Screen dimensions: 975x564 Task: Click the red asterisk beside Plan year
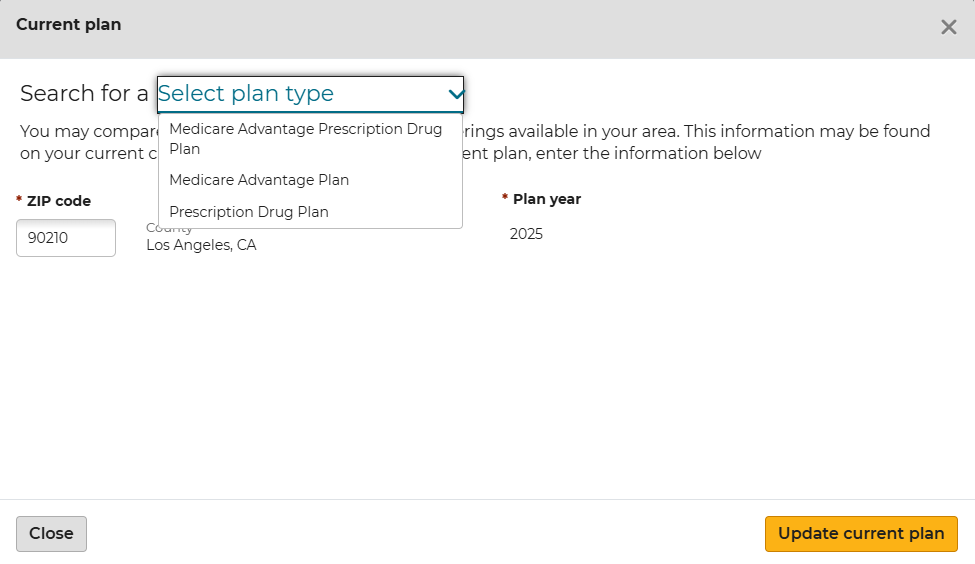(505, 198)
